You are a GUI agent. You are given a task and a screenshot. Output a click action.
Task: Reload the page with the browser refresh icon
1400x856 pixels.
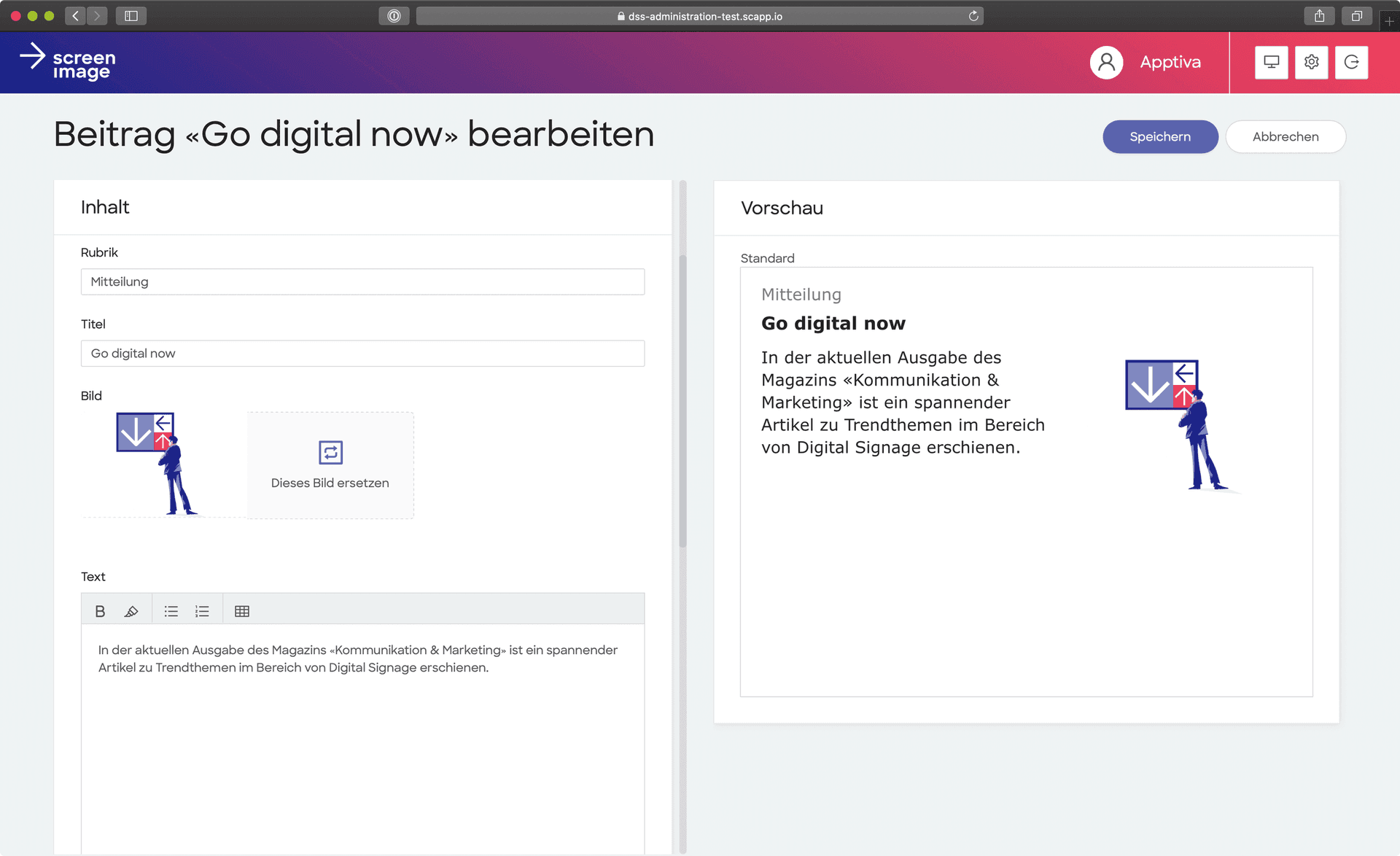973,15
